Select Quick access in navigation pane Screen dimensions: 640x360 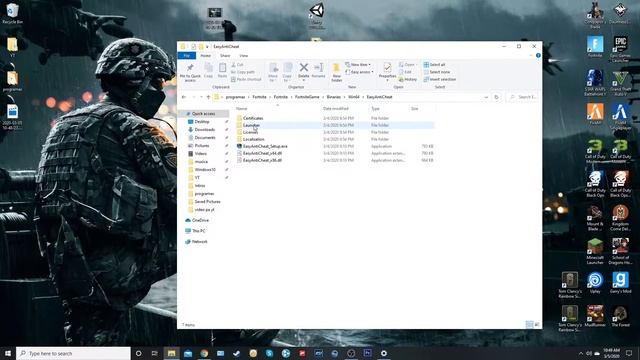click(x=203, y=113)
